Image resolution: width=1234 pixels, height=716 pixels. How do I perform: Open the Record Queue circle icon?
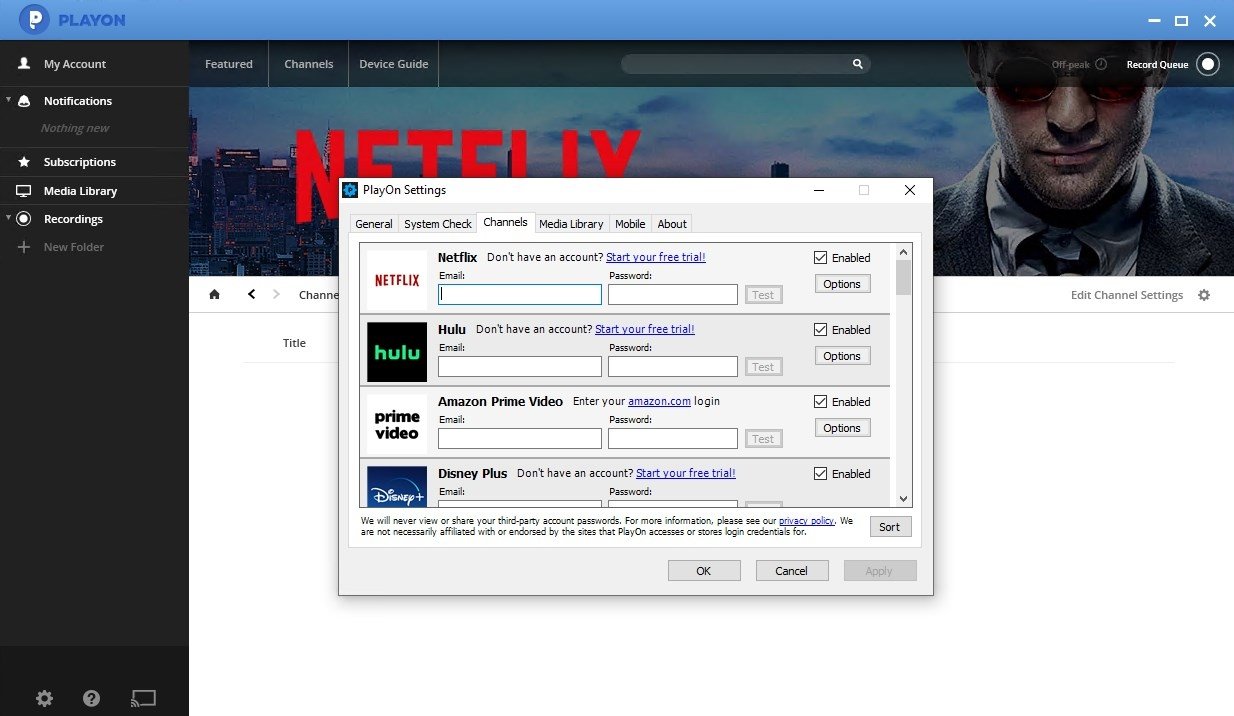1208,64
